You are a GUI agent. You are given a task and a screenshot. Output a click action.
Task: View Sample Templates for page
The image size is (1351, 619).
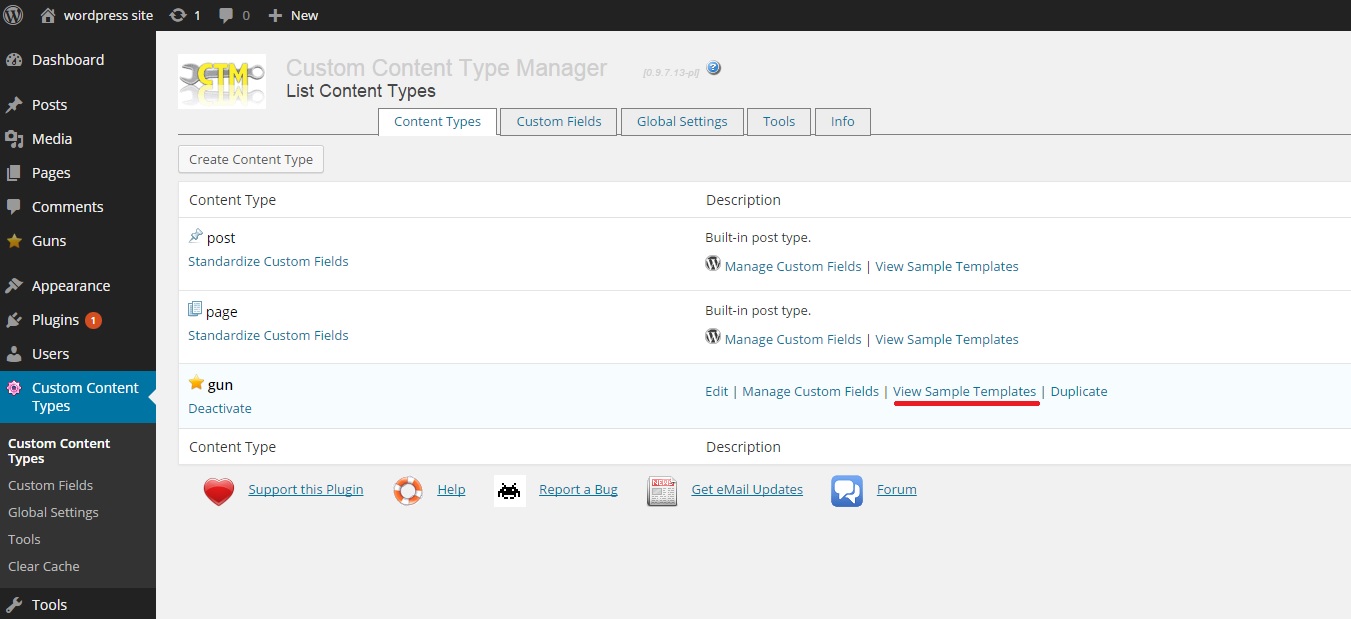point(947,340)
